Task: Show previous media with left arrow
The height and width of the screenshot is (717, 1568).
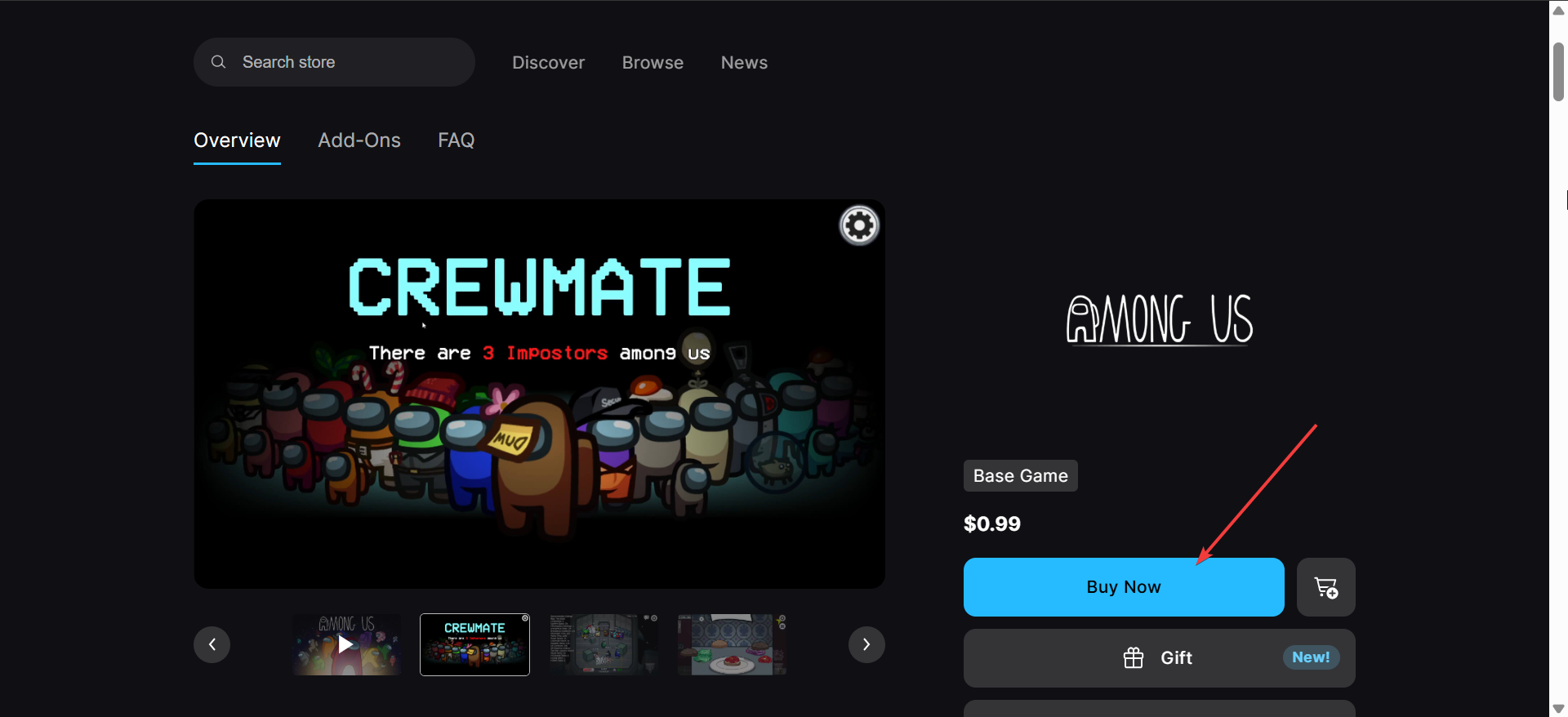Action: click(x=212, y=645)
